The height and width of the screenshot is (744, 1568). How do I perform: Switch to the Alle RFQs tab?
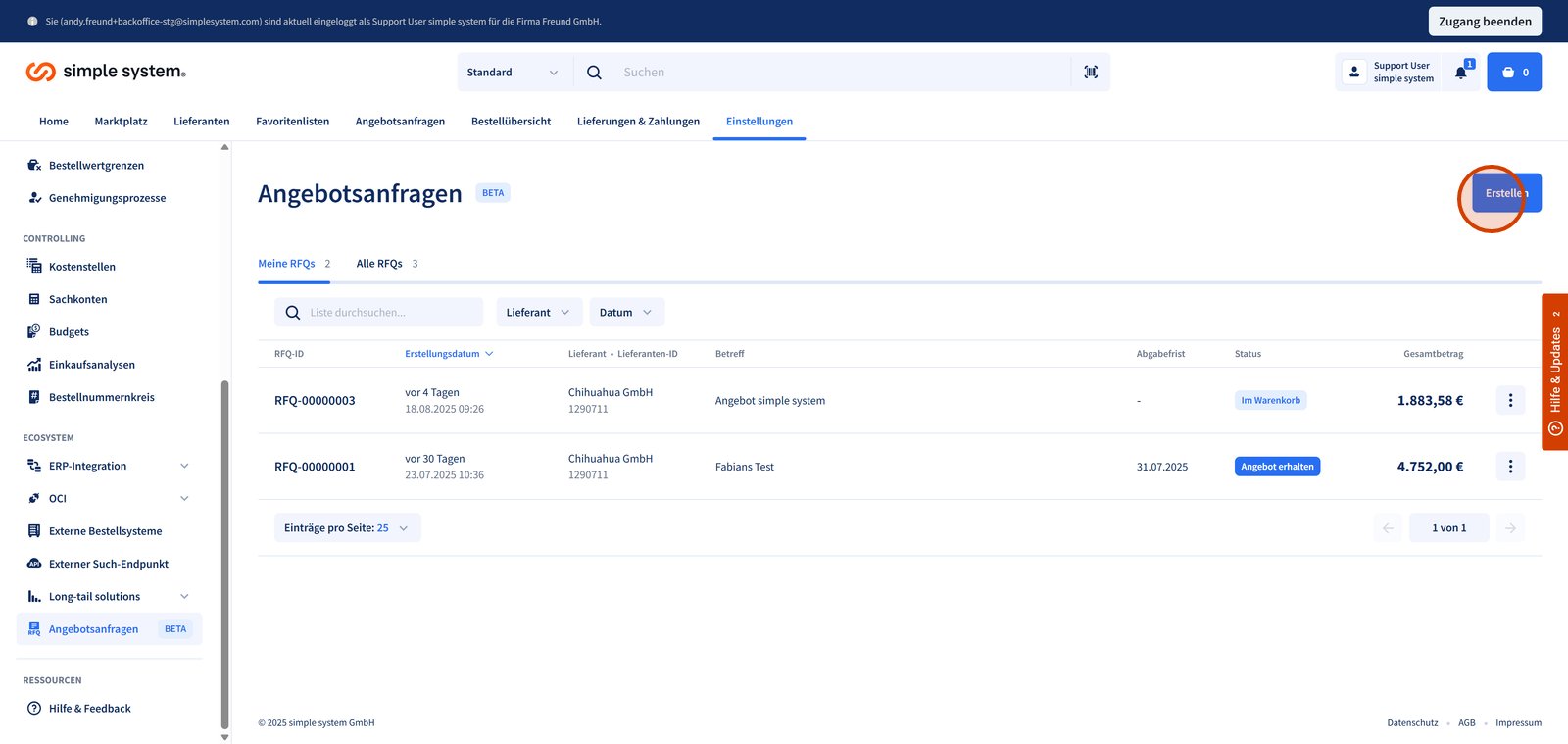[x=380, y=264]
